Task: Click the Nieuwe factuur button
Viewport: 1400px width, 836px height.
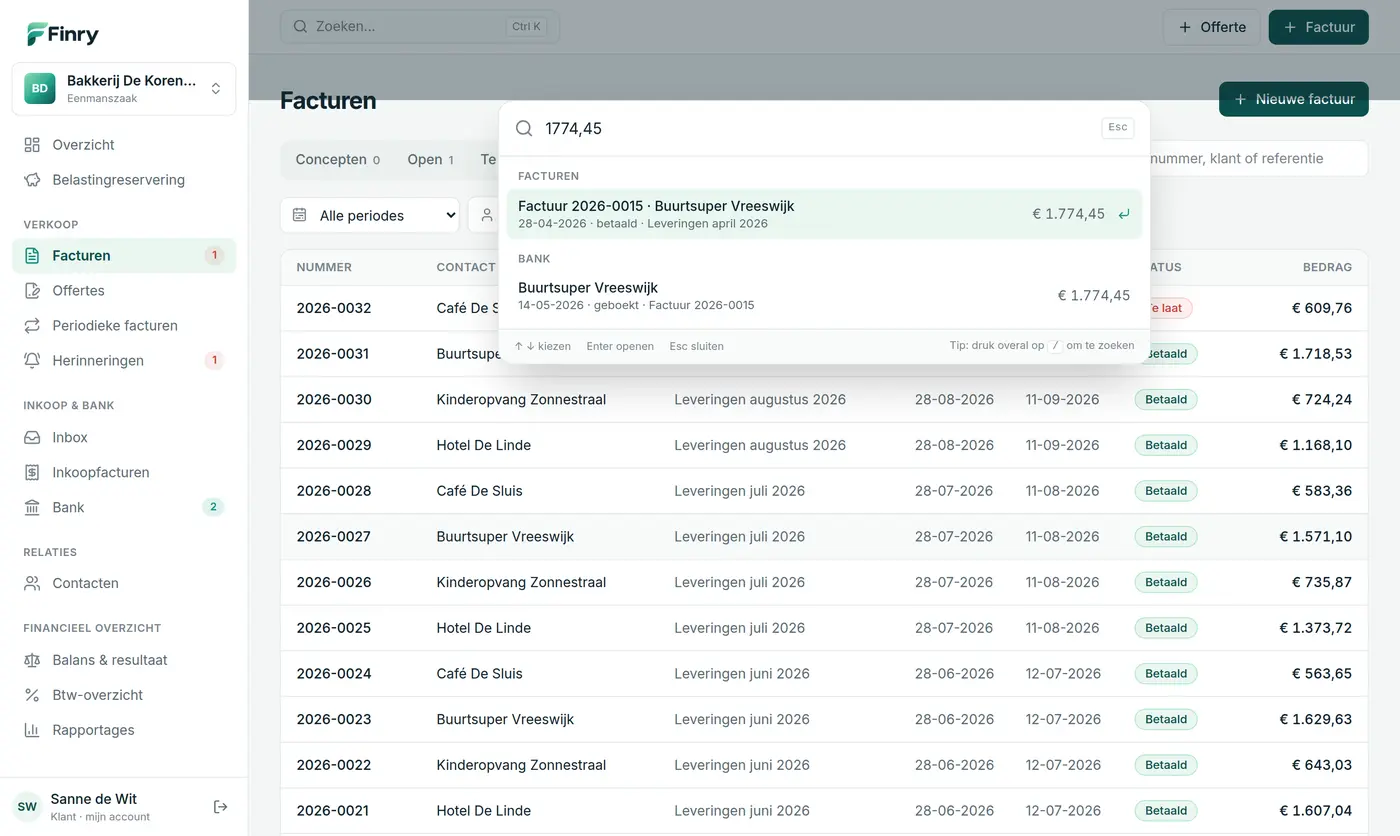Action: (1294, 99)
